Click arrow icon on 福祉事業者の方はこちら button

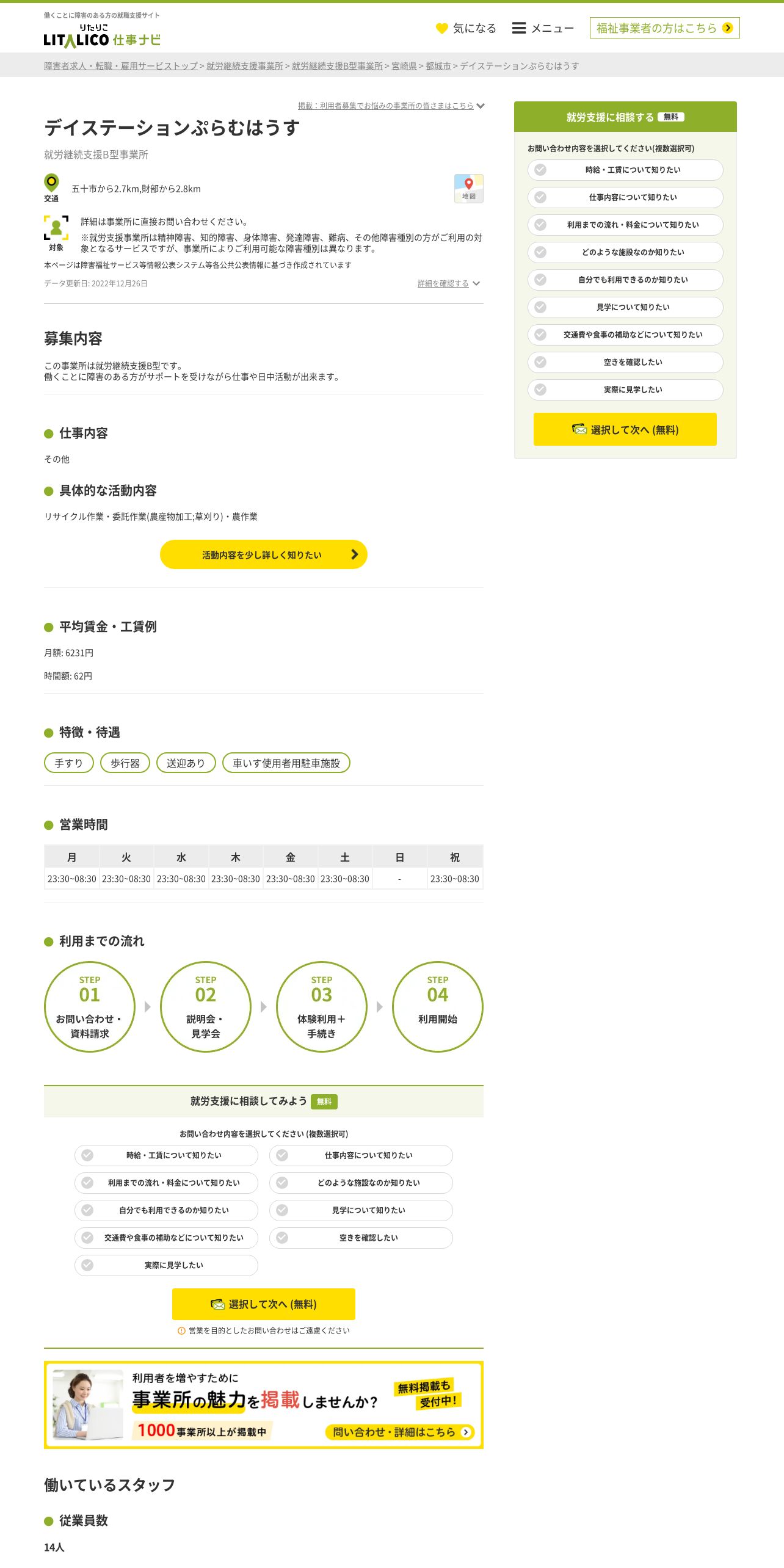coord(727,28)
